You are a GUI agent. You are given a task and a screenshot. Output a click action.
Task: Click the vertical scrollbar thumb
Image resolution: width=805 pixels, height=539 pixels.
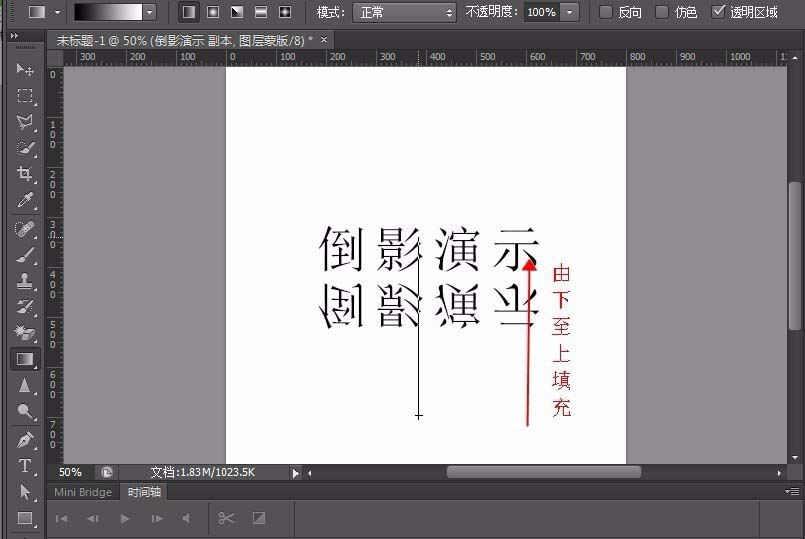[x=795, y=256]
